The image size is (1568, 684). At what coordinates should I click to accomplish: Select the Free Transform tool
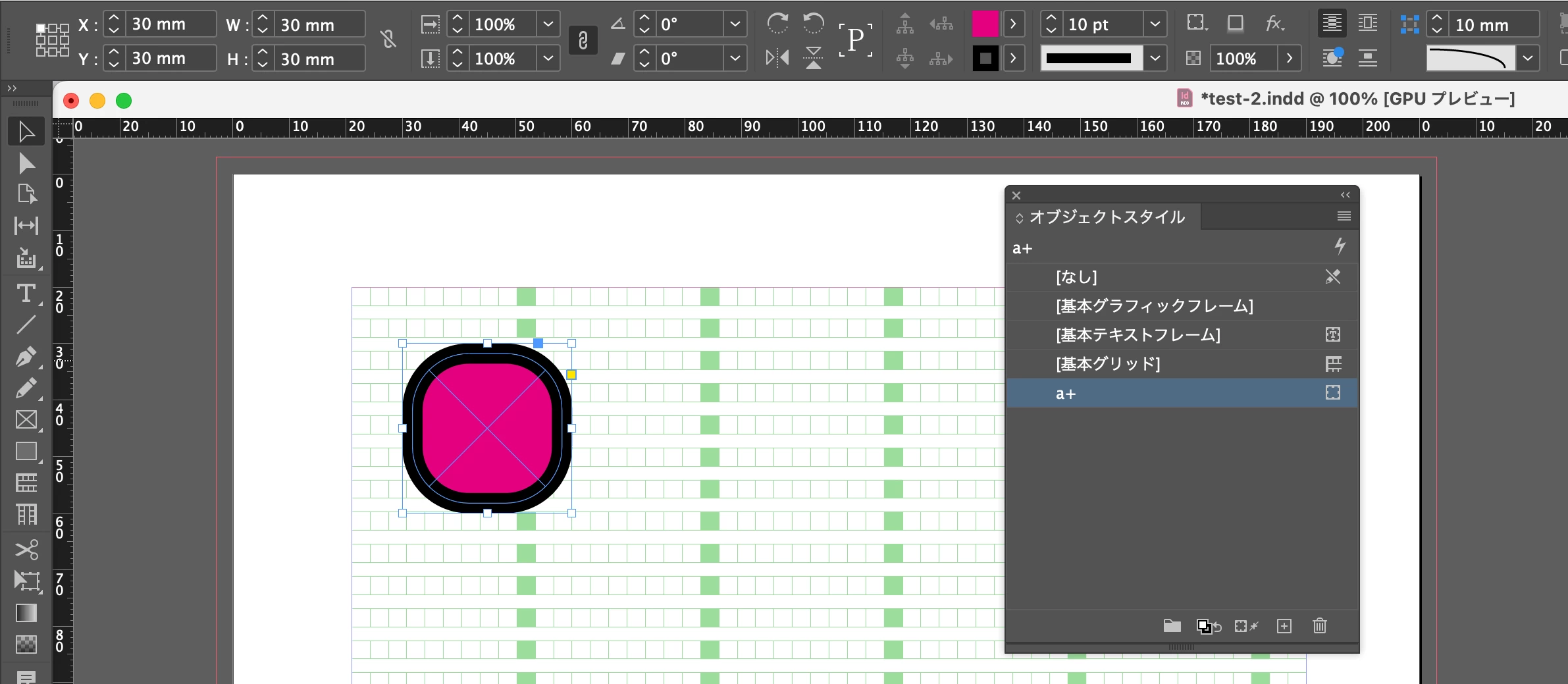click(x=26, y=581)
